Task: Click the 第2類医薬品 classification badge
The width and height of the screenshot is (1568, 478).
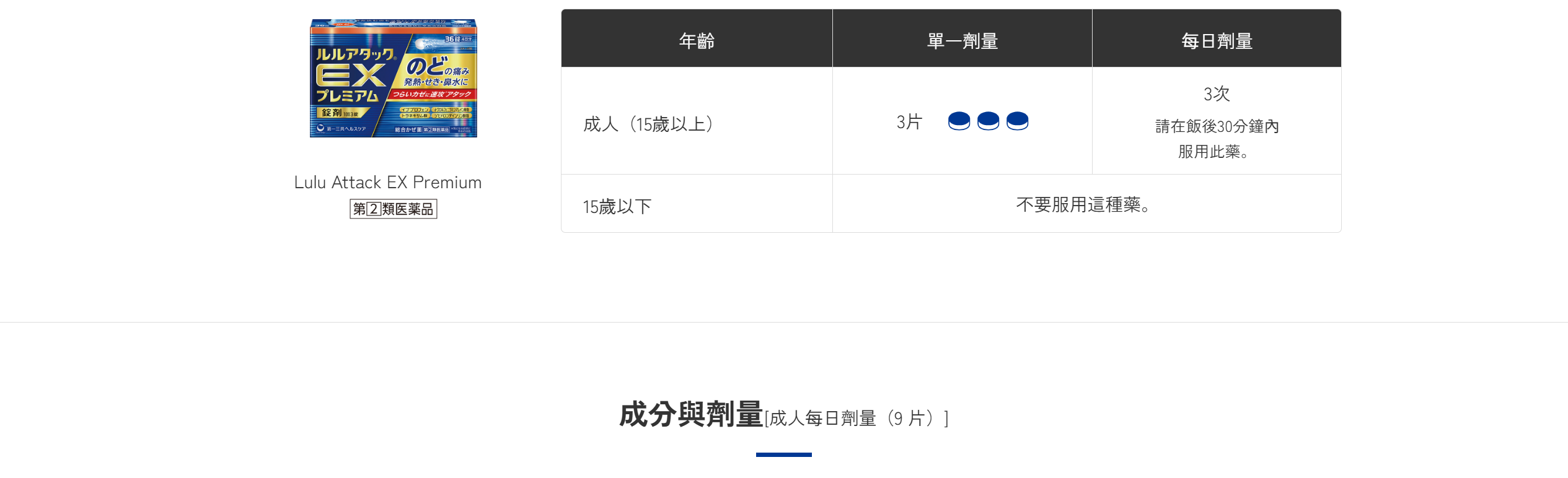Action: [393, 209]
